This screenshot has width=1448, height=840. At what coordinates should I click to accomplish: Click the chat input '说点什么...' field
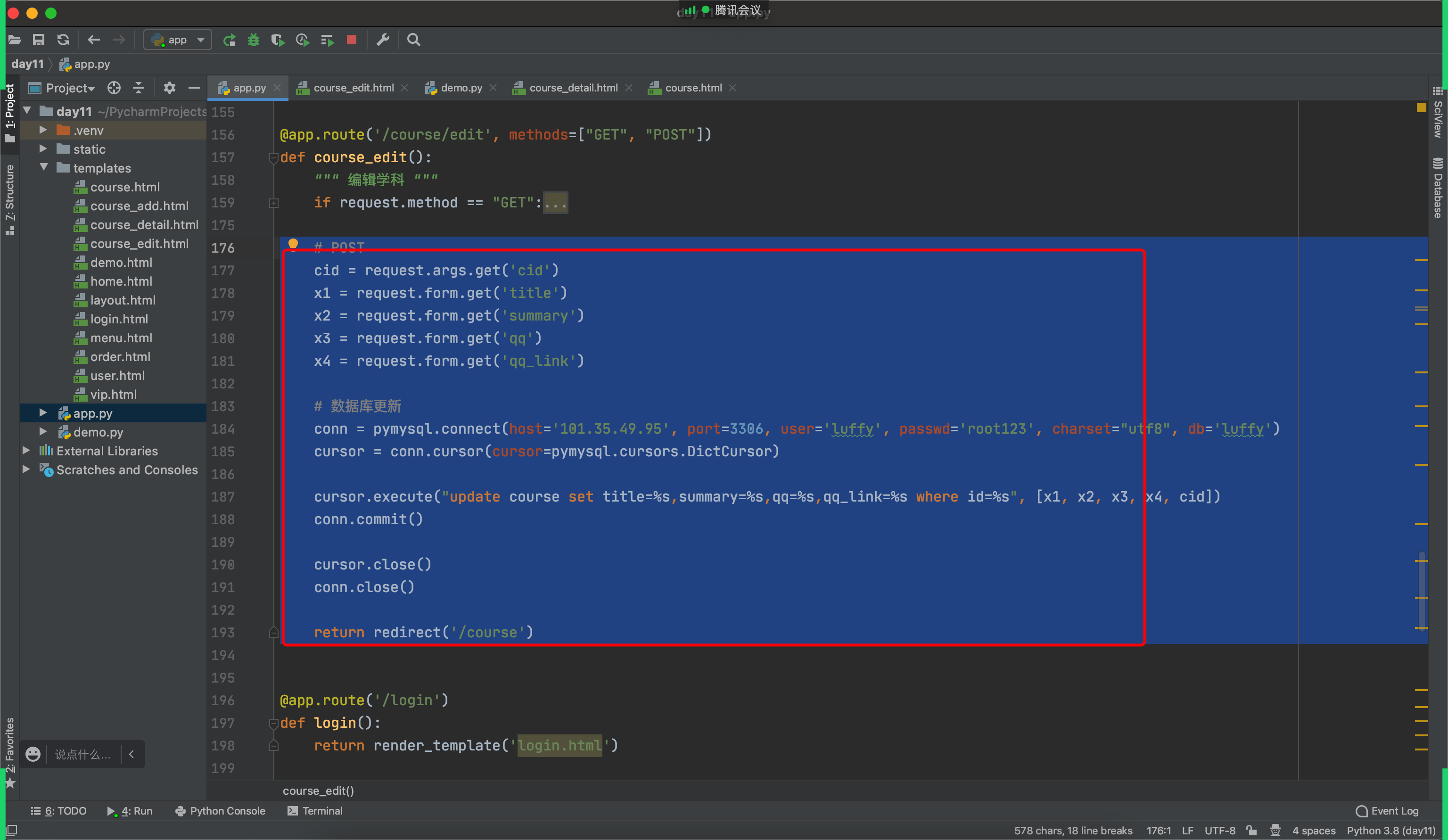point(83,754)
